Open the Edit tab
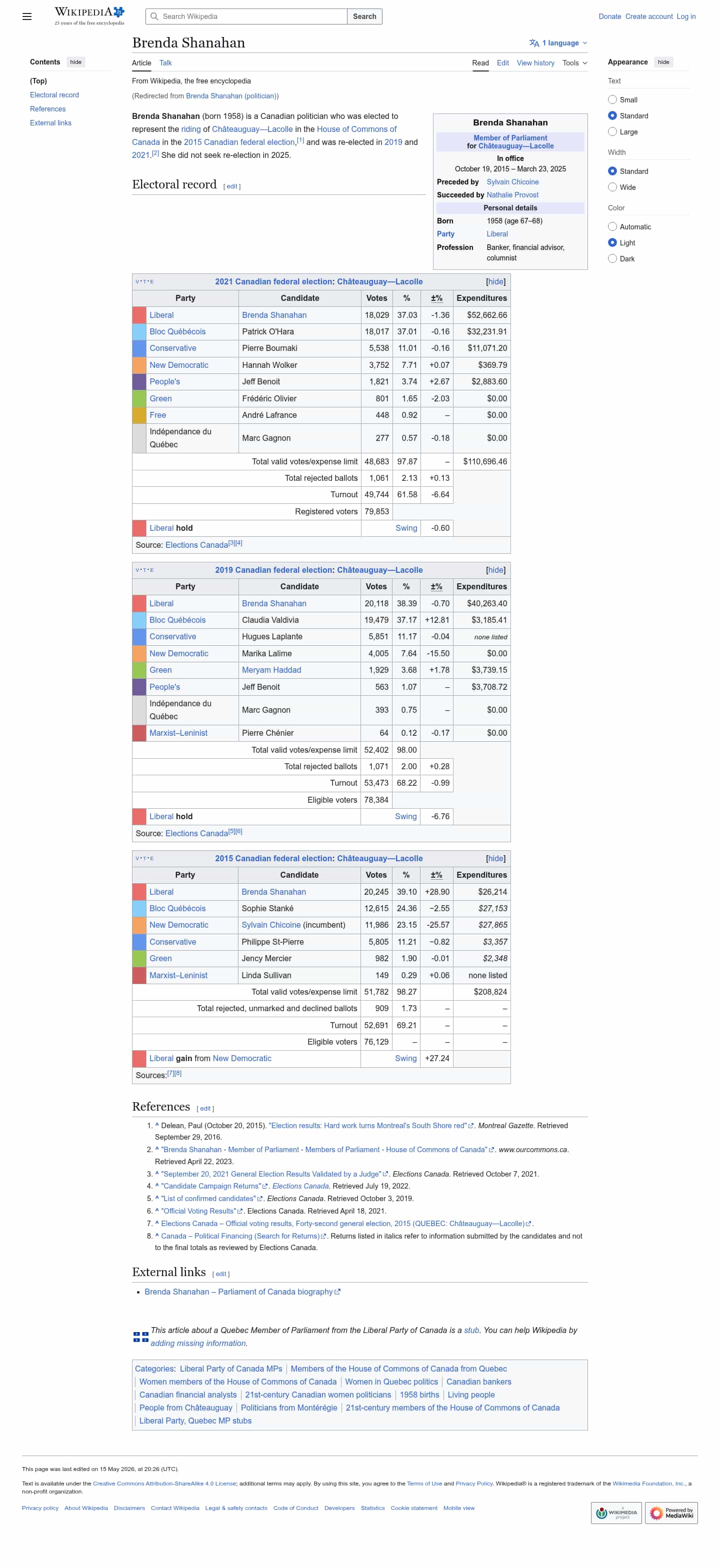 click(502, 62)
